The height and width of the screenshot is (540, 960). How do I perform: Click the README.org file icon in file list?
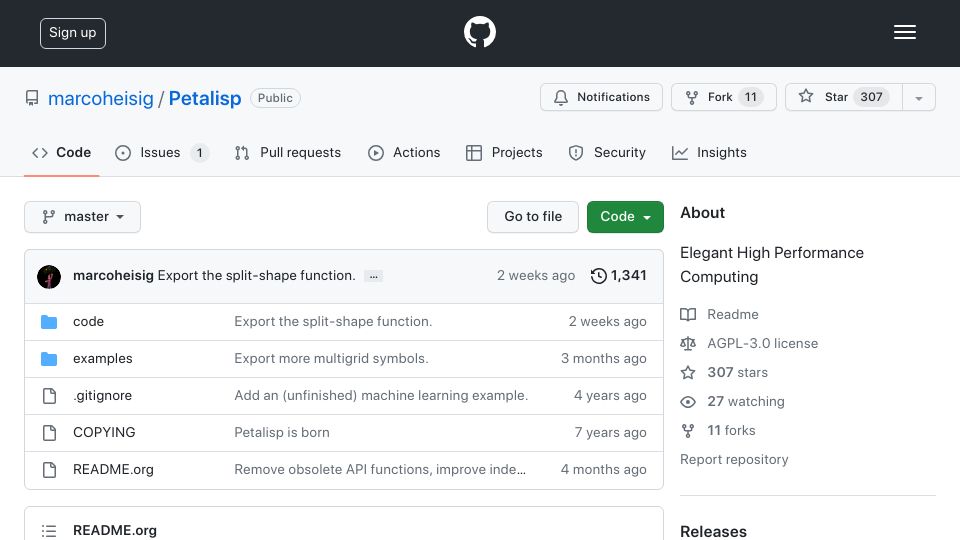(49, 470)
